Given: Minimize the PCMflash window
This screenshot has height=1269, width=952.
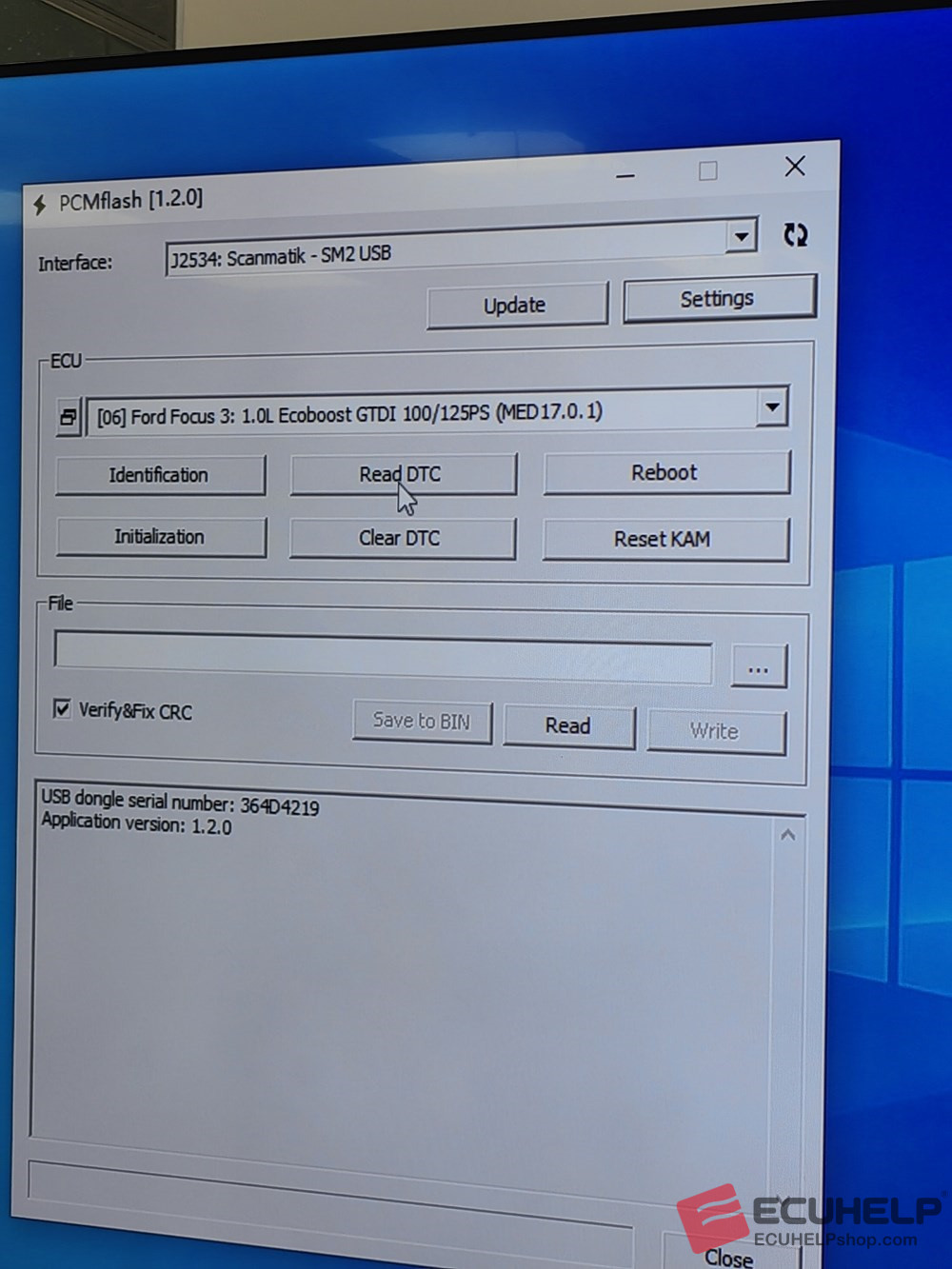Looking at the screenshot, I should tap(625, 175).
